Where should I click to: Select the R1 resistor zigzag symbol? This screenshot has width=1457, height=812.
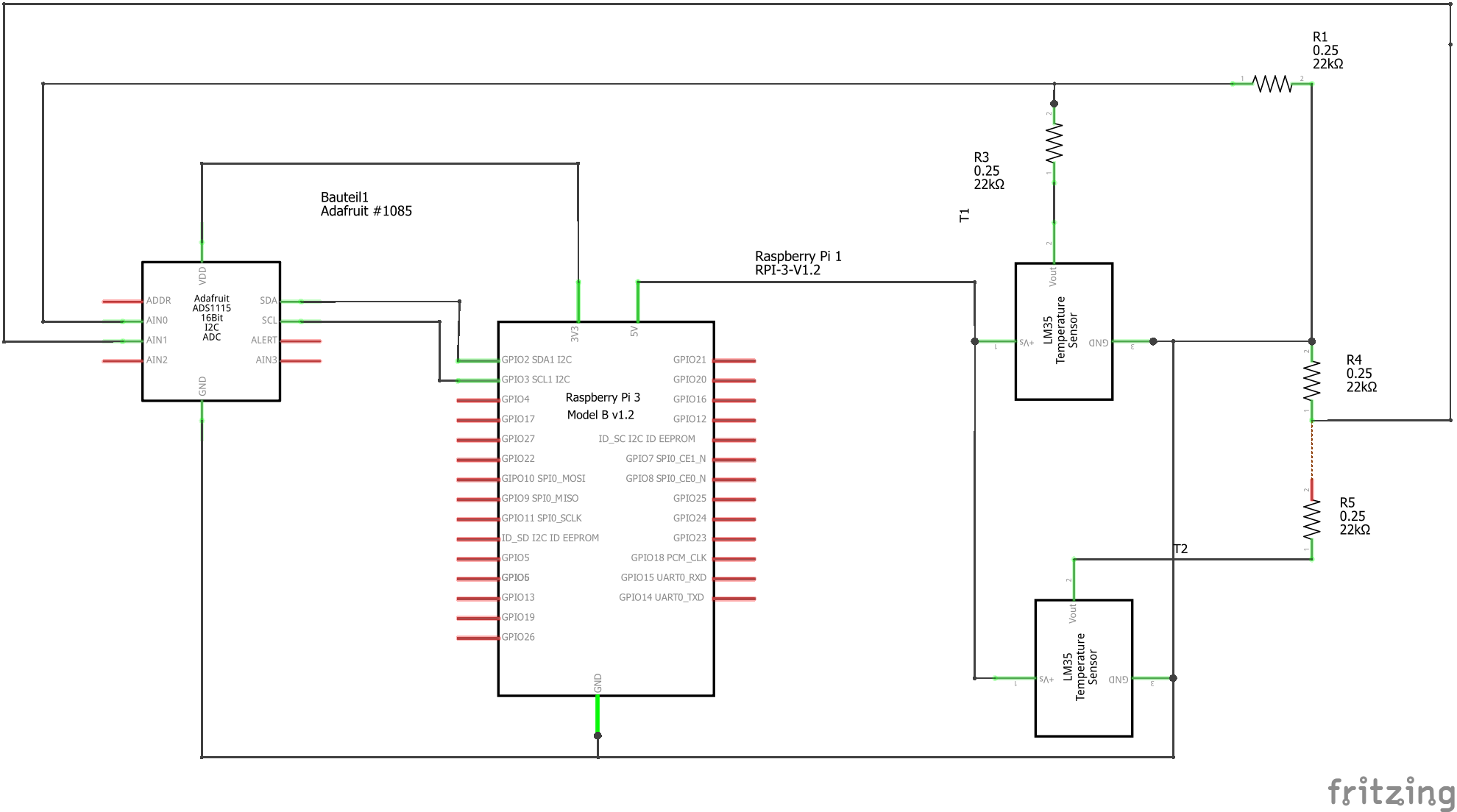click(x=1272, y=84)
